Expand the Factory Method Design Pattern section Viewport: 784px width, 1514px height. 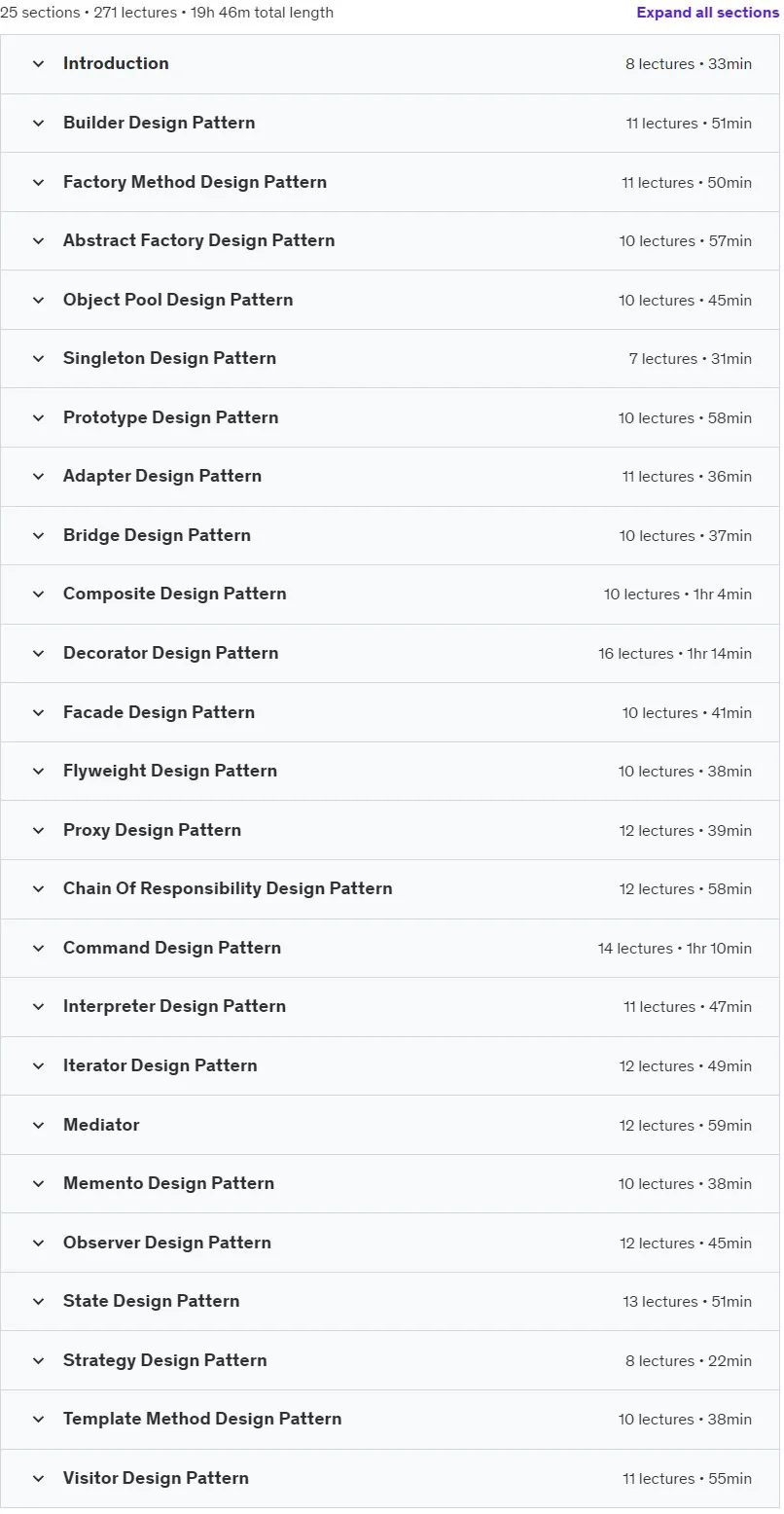point(390,182)
